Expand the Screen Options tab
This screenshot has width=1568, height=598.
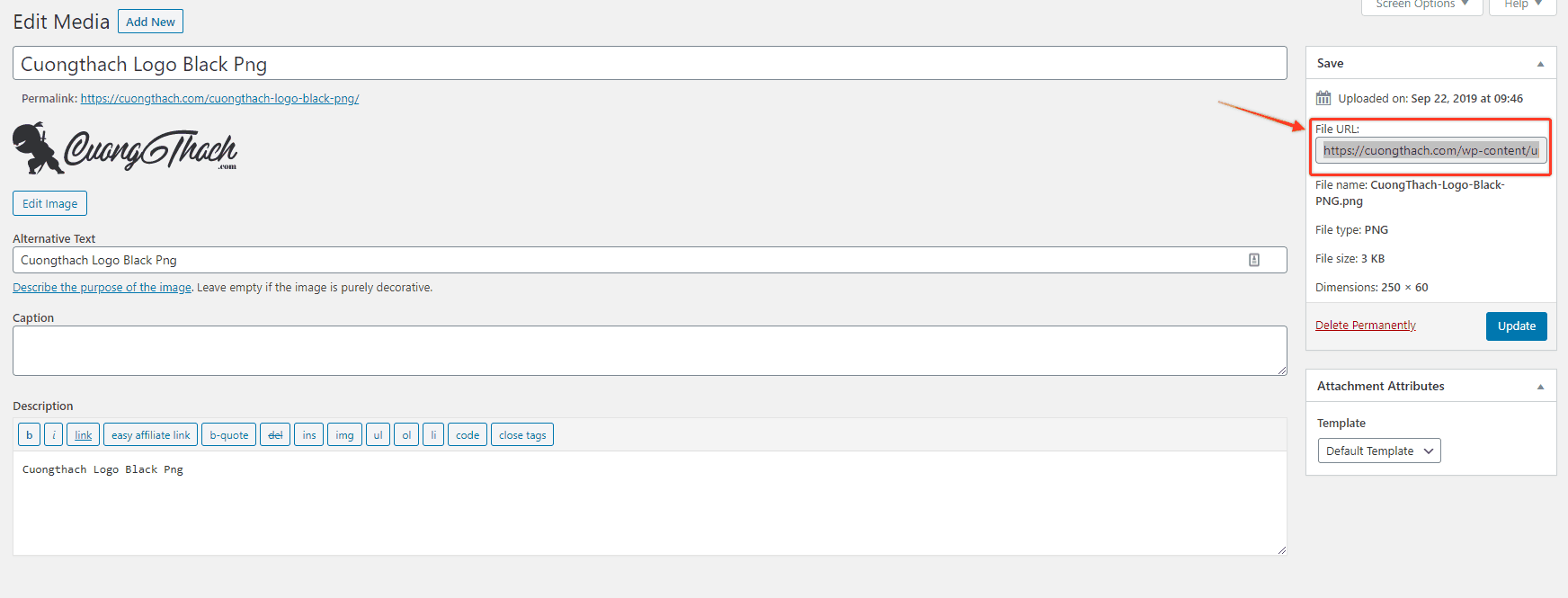point(1421,5)
